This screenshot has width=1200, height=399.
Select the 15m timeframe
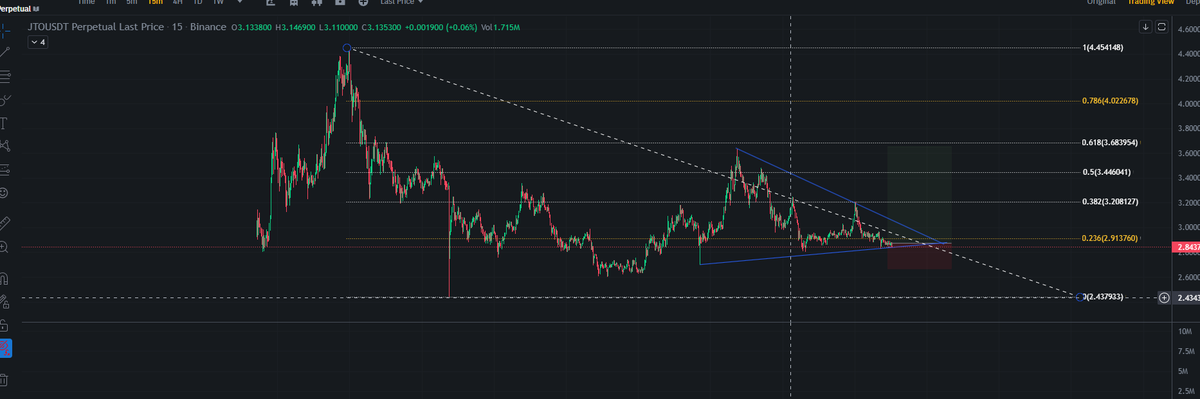coord(155,3)
